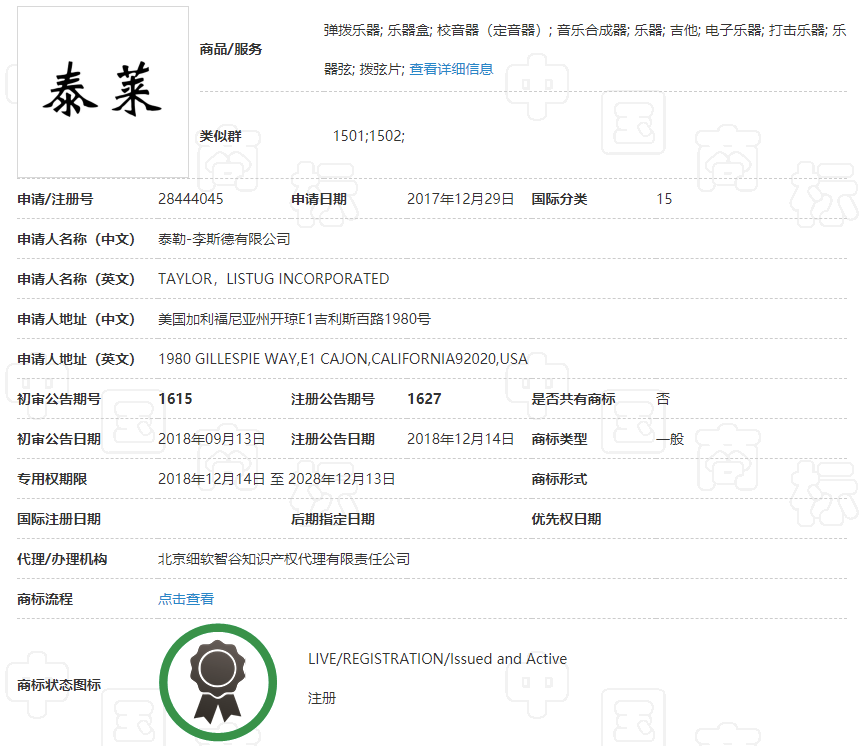
Task: Select the application date 2017年12月29日
Action: [460, 199]
